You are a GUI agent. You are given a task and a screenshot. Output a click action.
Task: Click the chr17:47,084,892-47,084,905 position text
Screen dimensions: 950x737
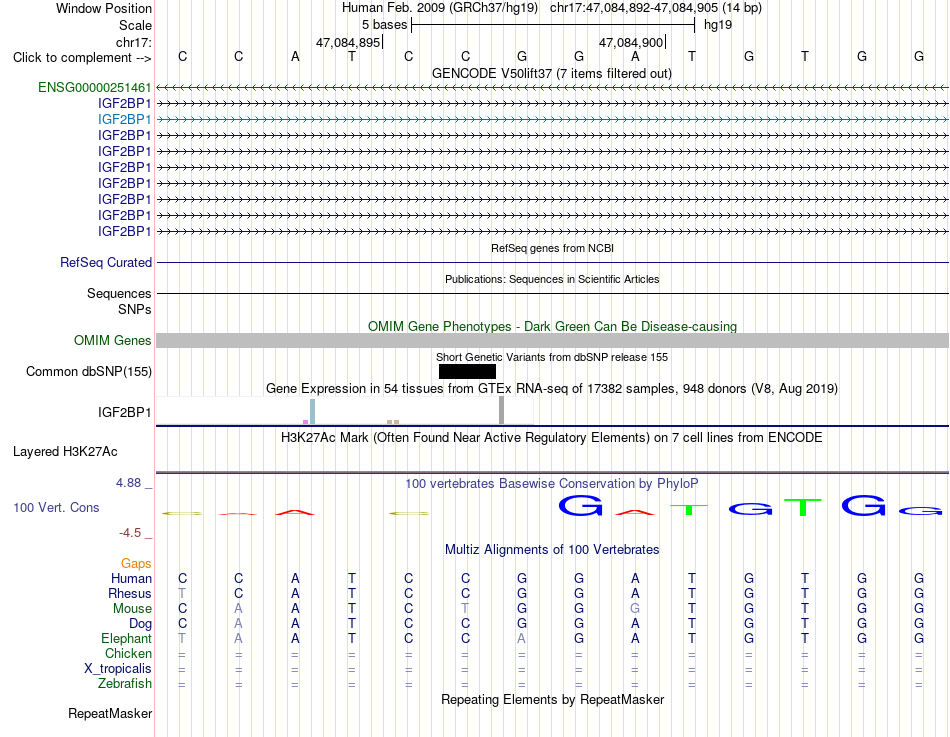click(x=634, y=8)
